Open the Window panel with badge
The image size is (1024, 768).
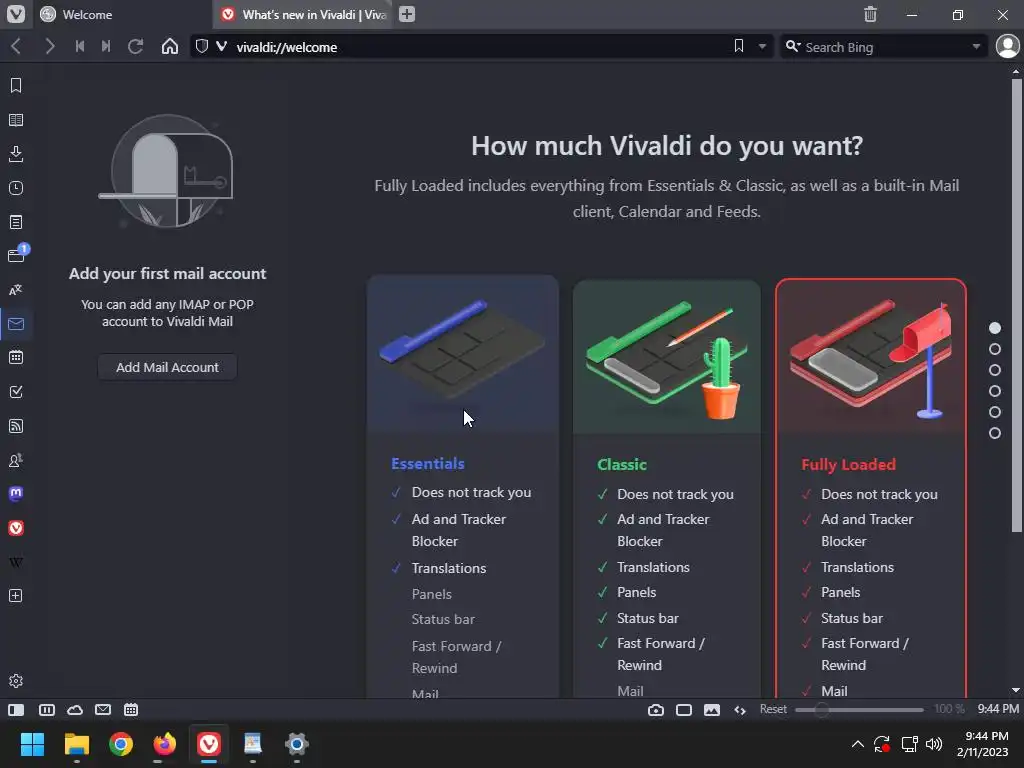(x=17, y=254)
